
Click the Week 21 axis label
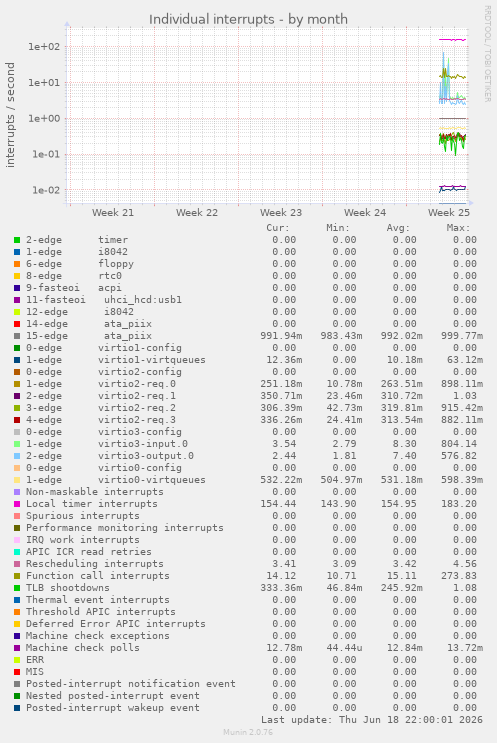pyautogui.click(x=113, y=213)
